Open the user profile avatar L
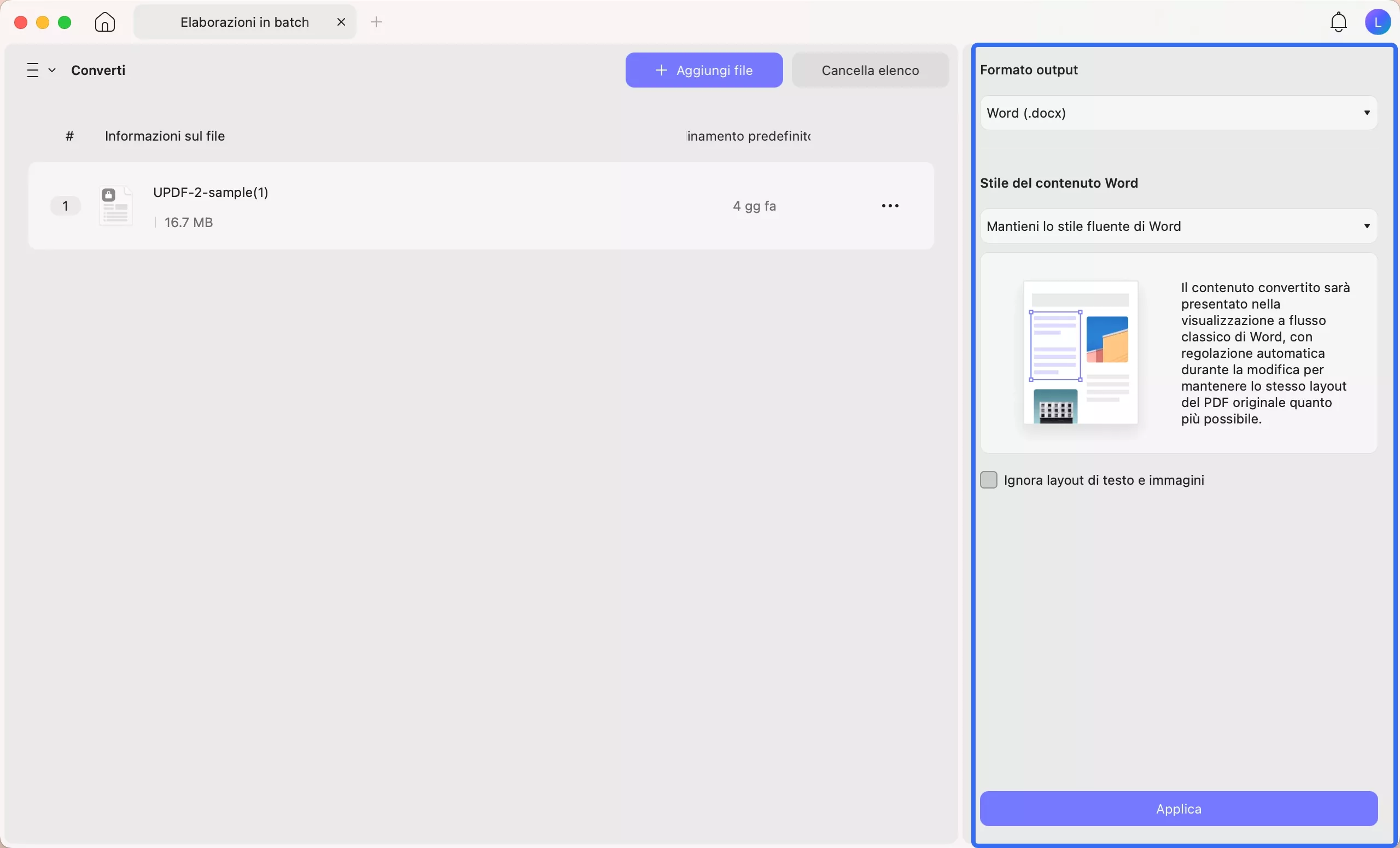This screenshot has height=848, width=1400. tap(1377, 22)
